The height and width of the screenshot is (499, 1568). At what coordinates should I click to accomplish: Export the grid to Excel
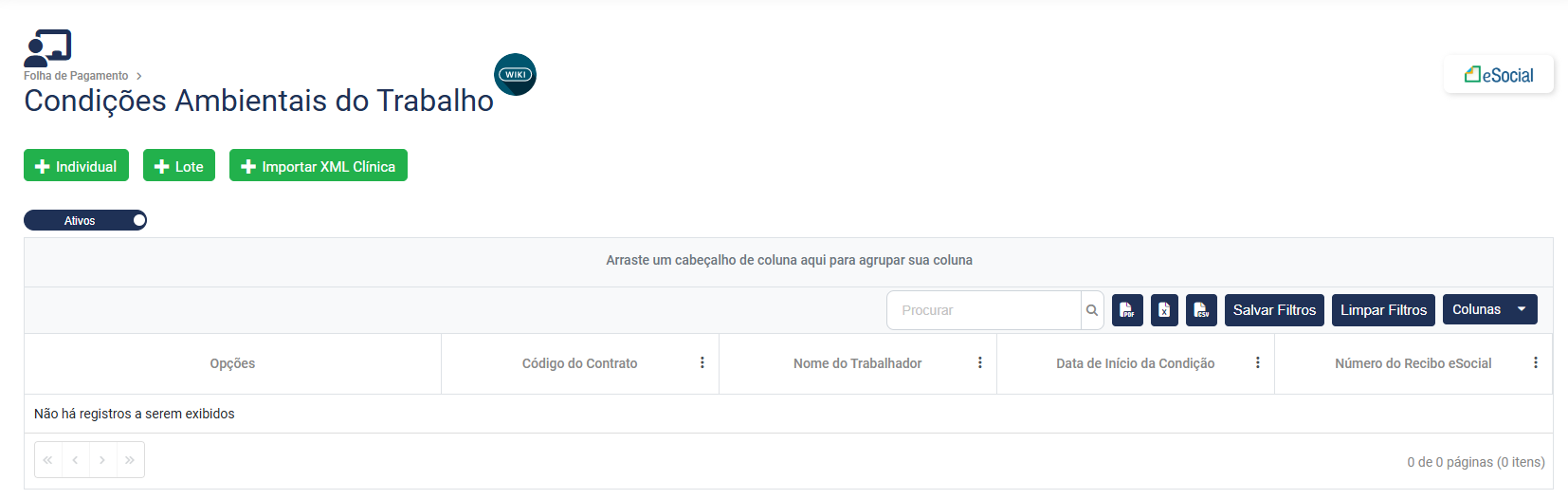1164,310
